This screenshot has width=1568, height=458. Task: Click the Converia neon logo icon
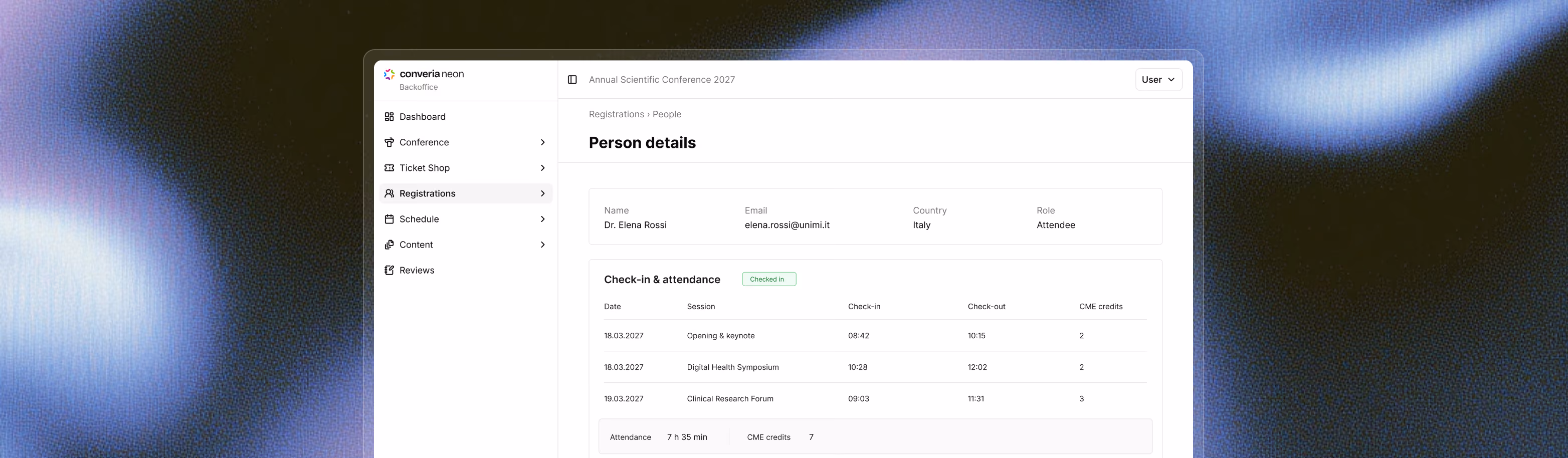point(389,74)
